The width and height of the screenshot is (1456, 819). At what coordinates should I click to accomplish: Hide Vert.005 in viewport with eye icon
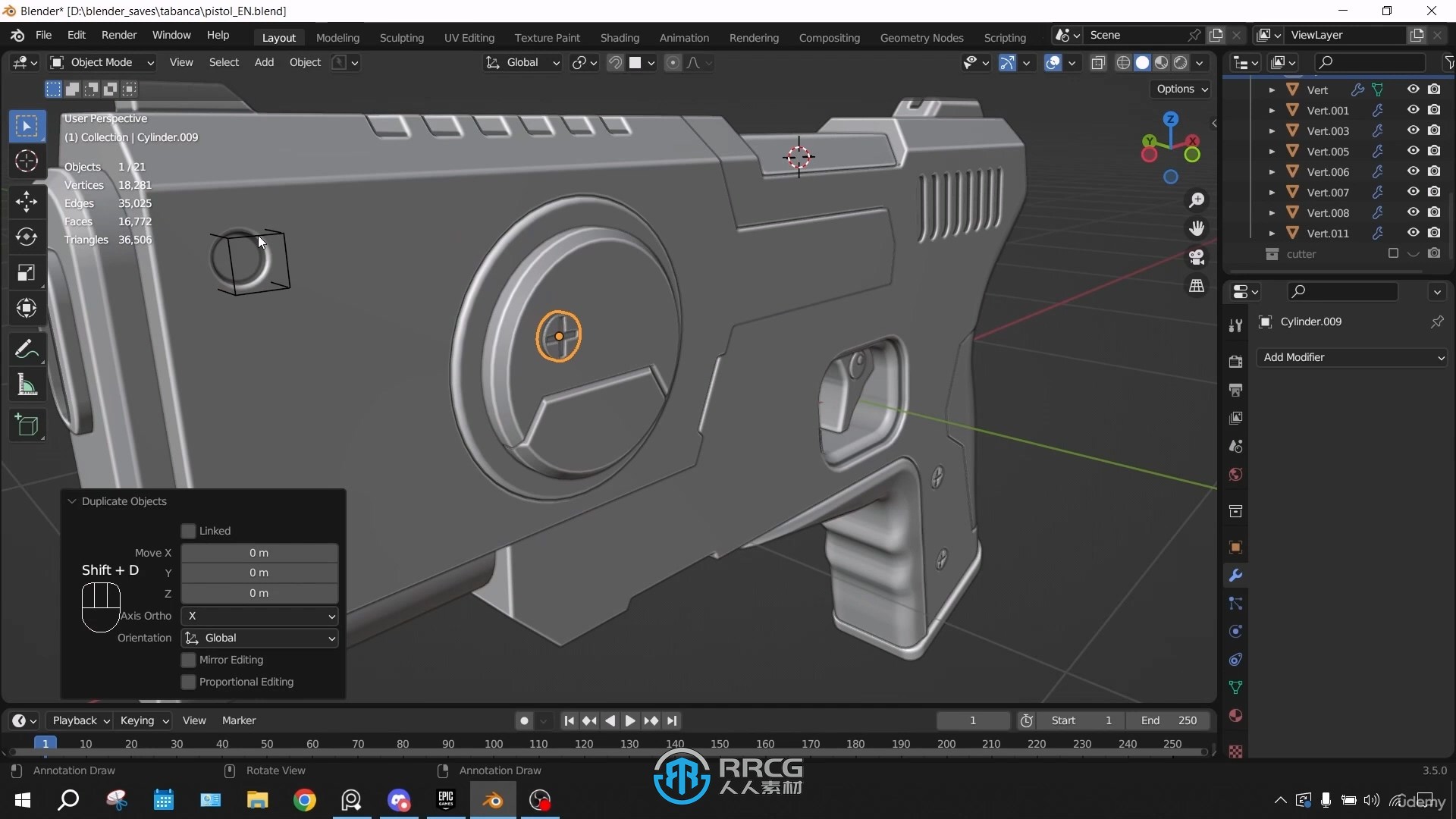tap(1413, 151)
